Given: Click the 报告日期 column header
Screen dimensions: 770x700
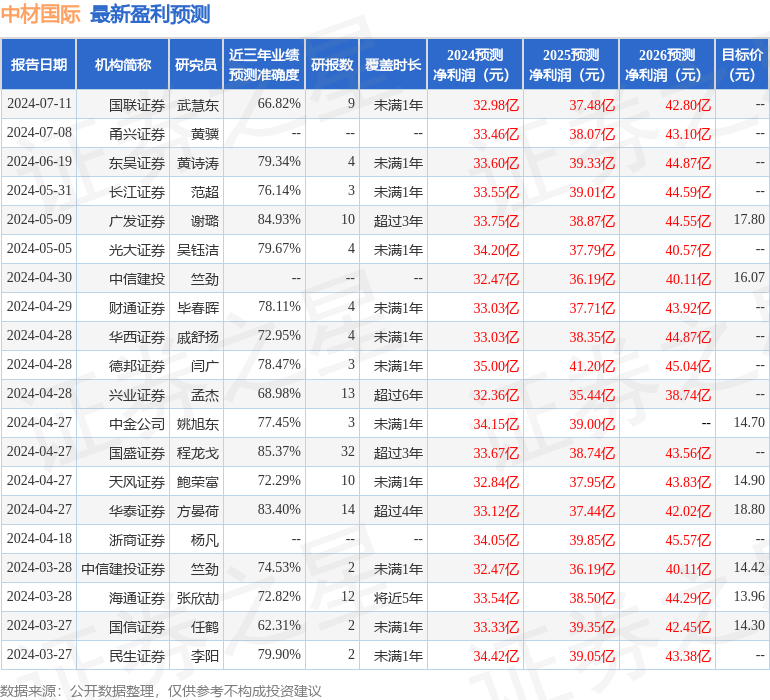Looking at the screenshot, I should (x=39, y=64).
